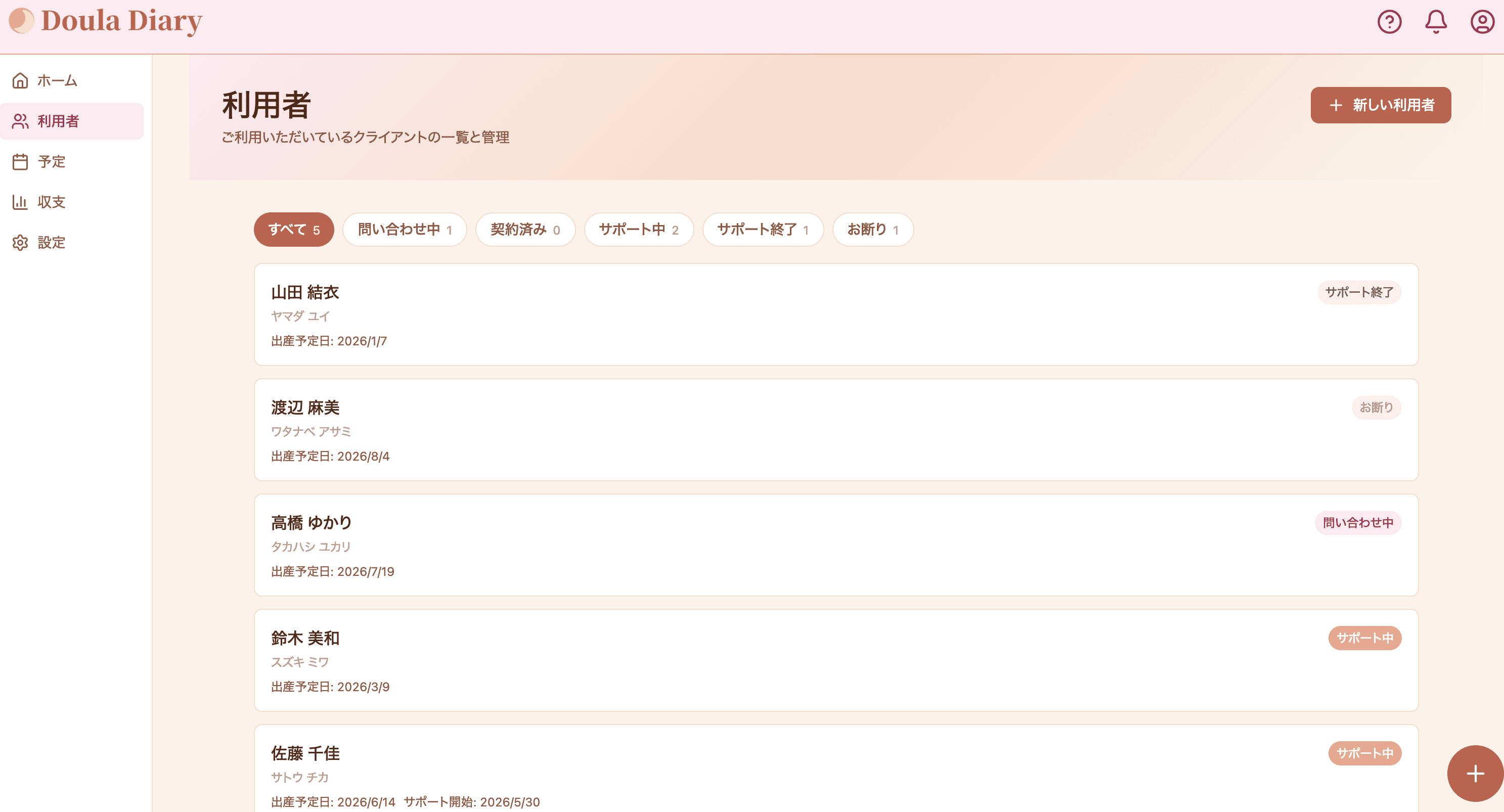Filter by サポート終了 tab
The height and width of the screenshot is (812, 1504).
pos(763,230)
